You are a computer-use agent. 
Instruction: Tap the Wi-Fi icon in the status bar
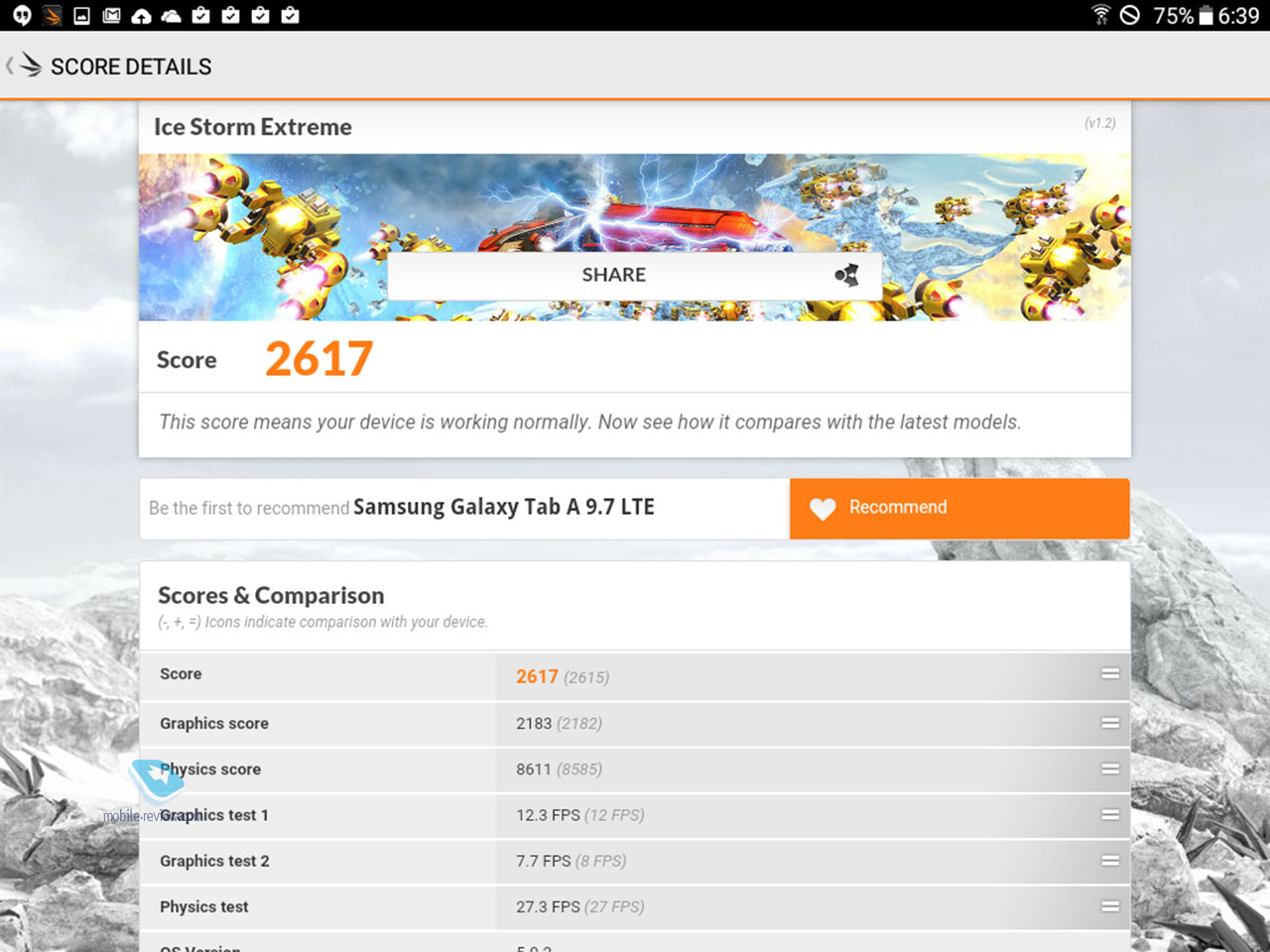coord(1100,15)
